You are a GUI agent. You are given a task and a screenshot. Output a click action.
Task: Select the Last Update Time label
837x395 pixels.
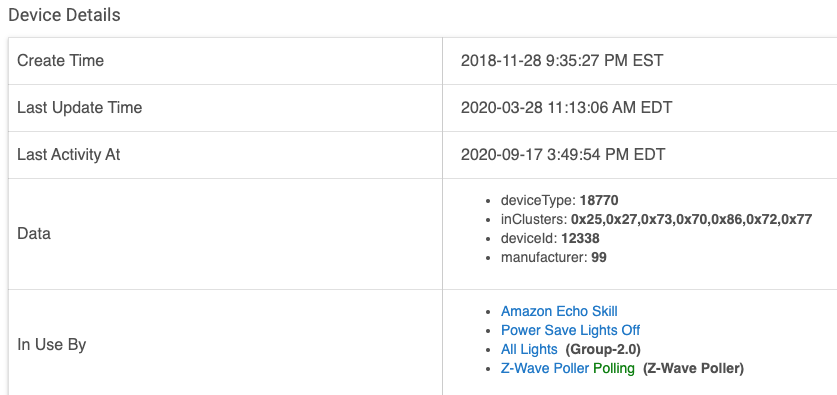click(x=80, y=107)
